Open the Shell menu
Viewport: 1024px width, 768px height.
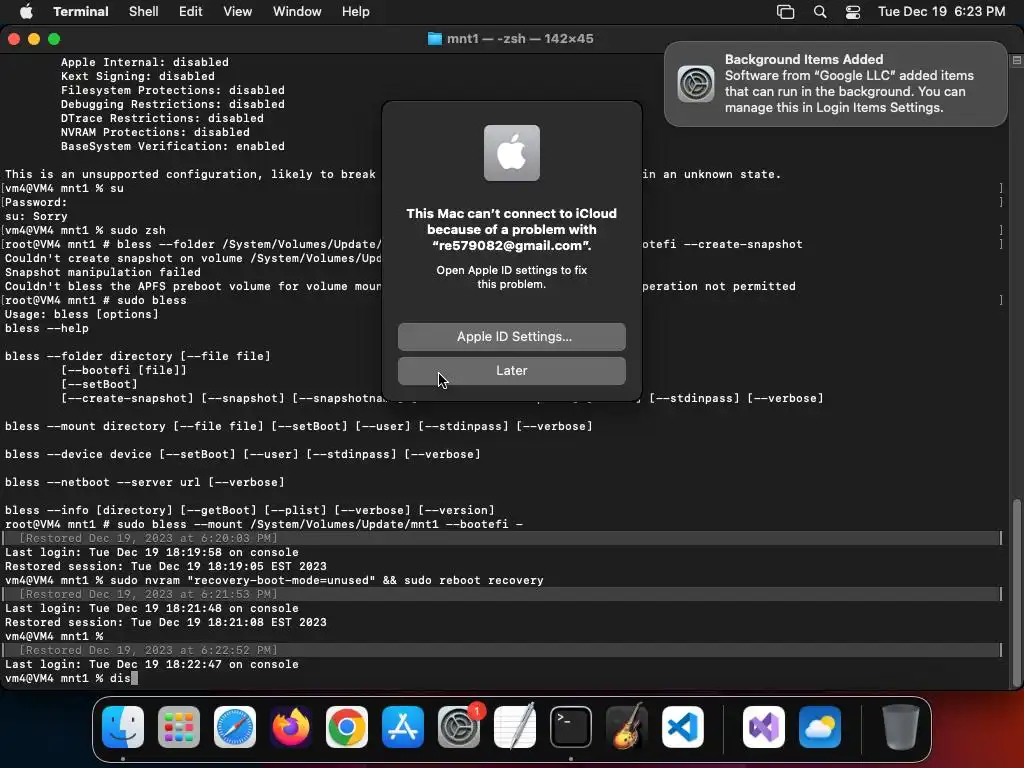[143, 12]
